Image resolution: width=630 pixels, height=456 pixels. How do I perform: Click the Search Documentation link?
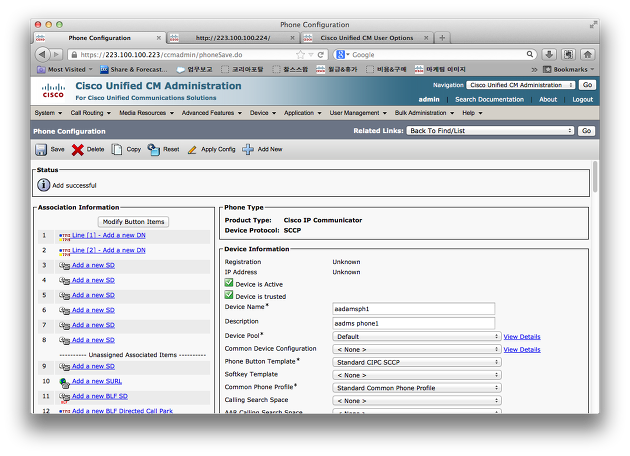[489, 99]
